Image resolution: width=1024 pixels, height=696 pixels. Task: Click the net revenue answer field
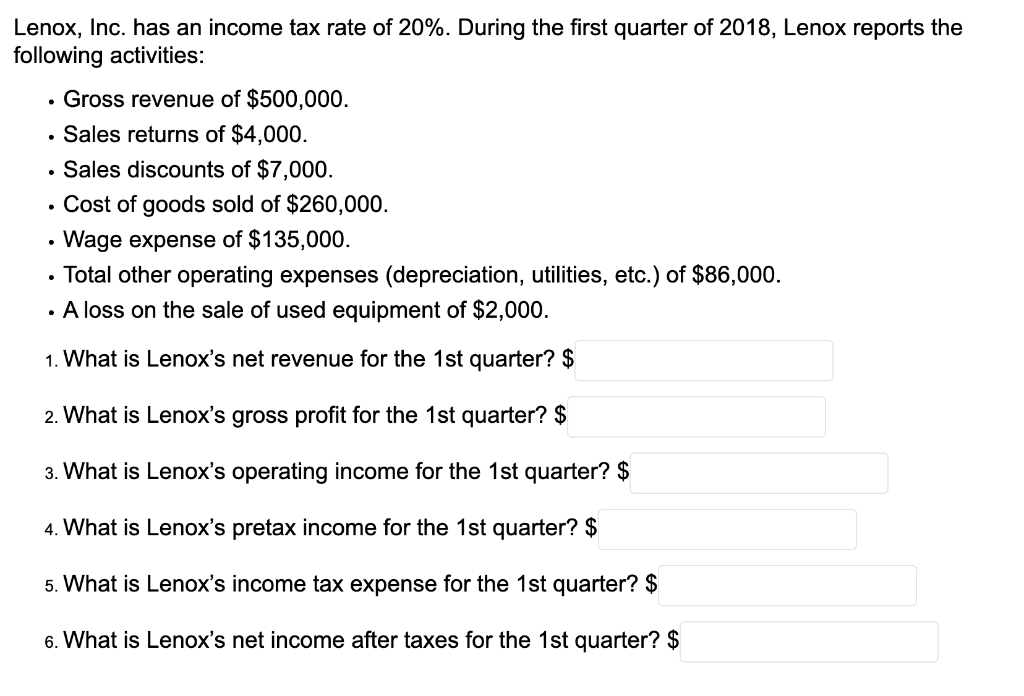[x=703, y=360]
